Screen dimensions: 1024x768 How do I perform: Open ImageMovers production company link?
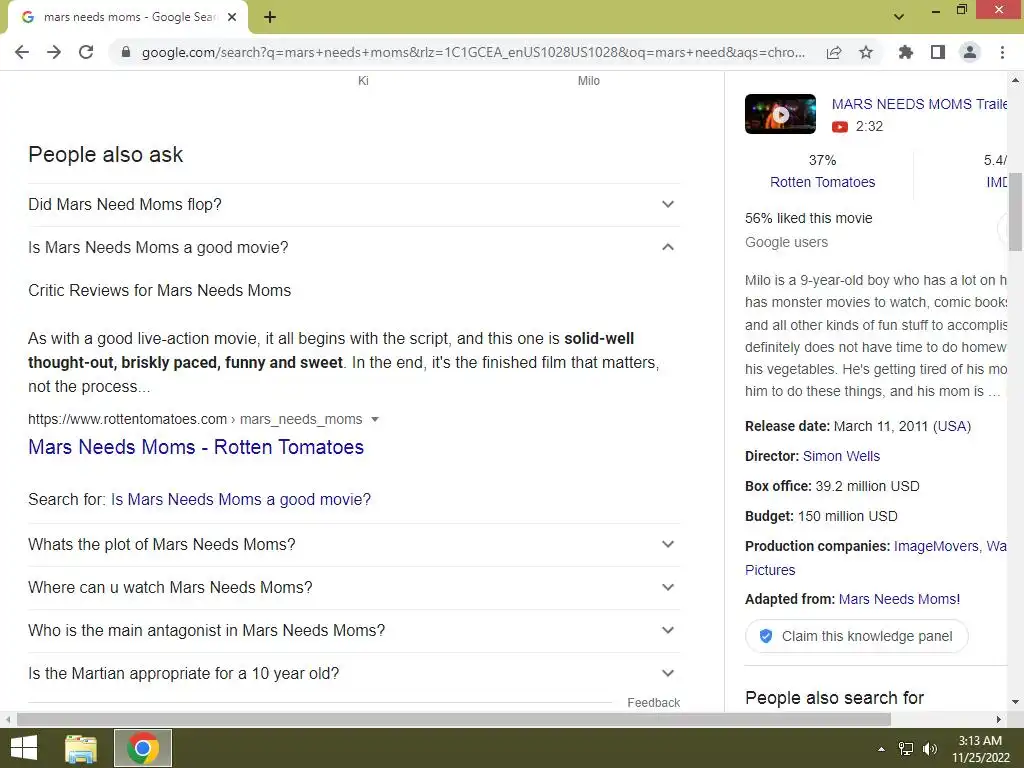click(936, 546)
